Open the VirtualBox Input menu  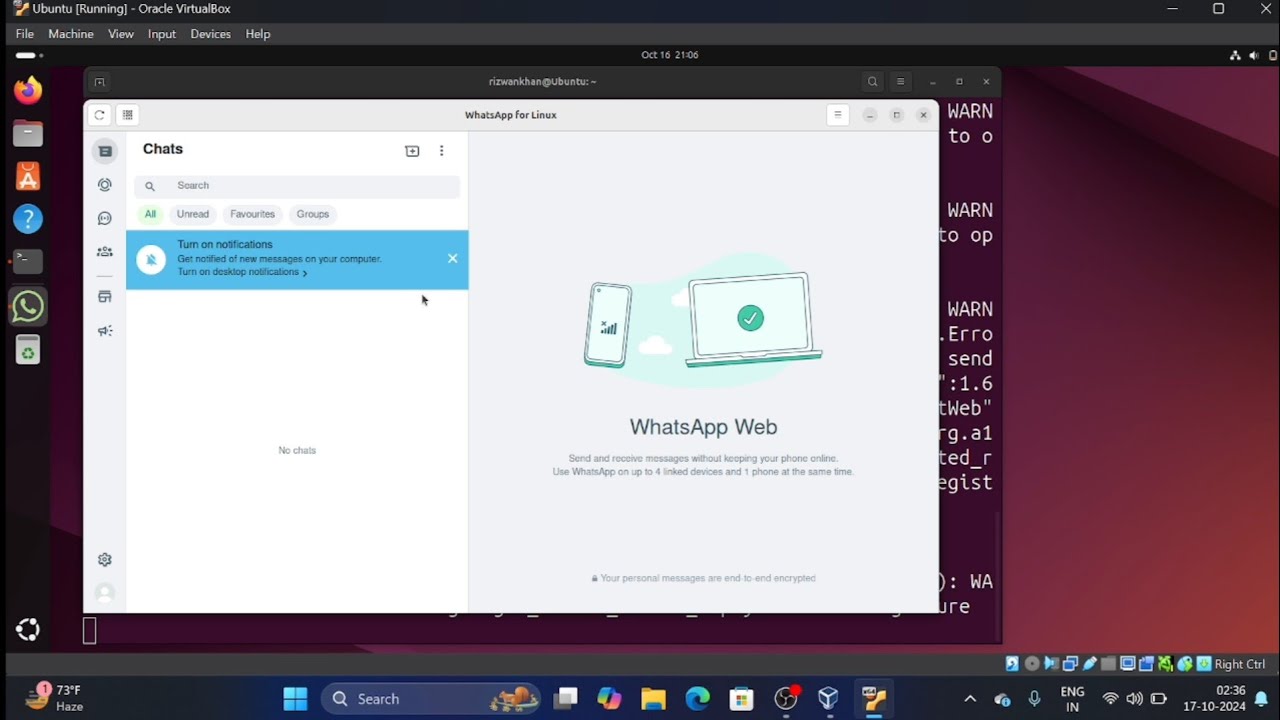162,34
